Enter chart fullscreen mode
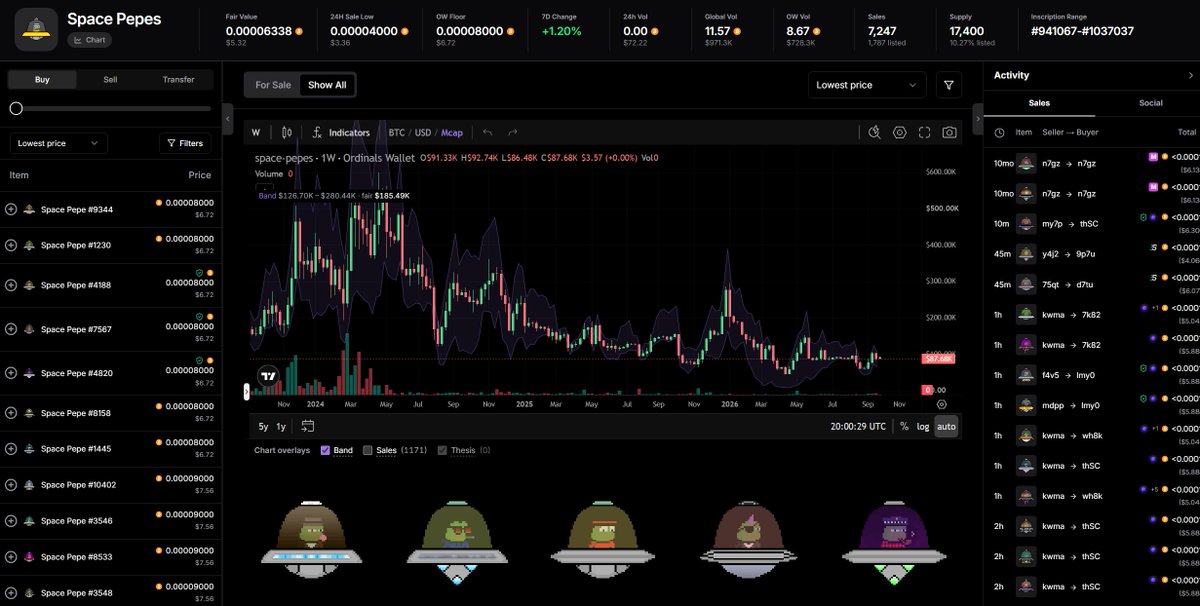The image size is (1200, 606). coord(925,132)
